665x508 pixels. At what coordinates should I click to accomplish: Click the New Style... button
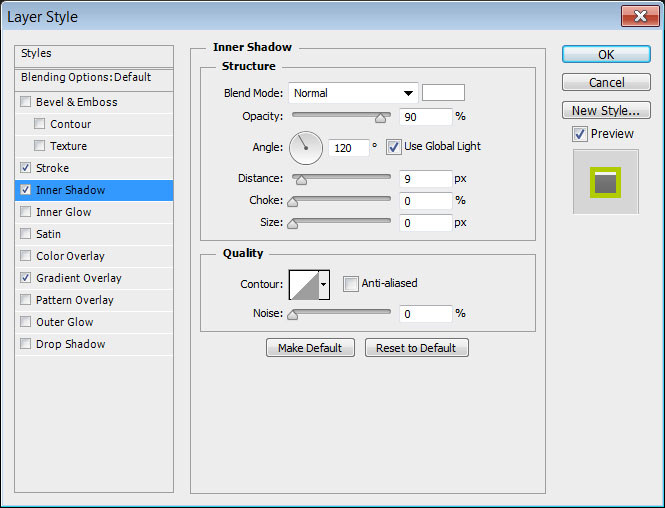coord(605,110)
